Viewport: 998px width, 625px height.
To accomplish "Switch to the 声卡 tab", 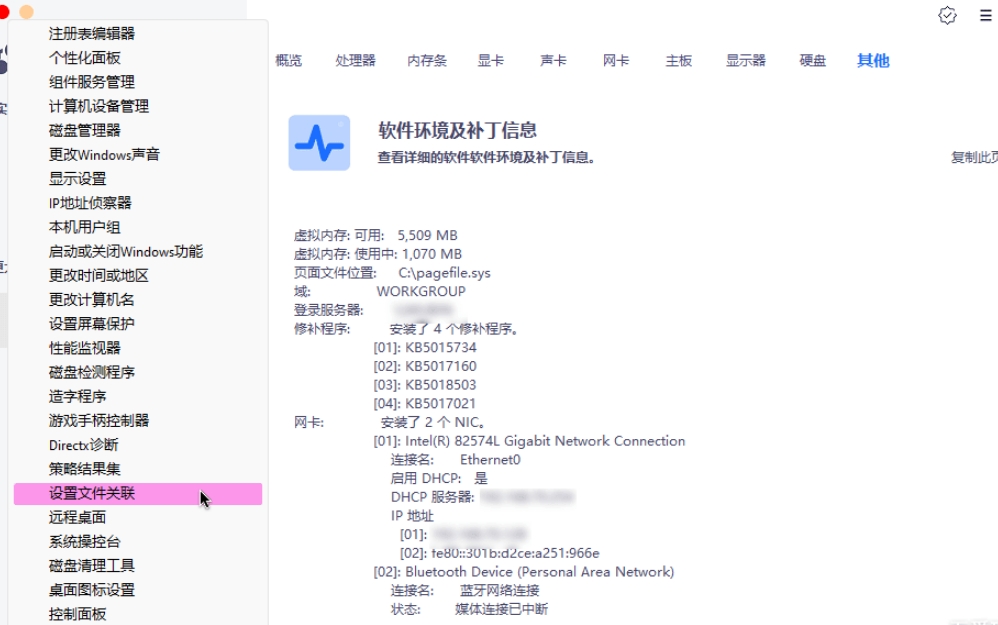I will (553, 60).
